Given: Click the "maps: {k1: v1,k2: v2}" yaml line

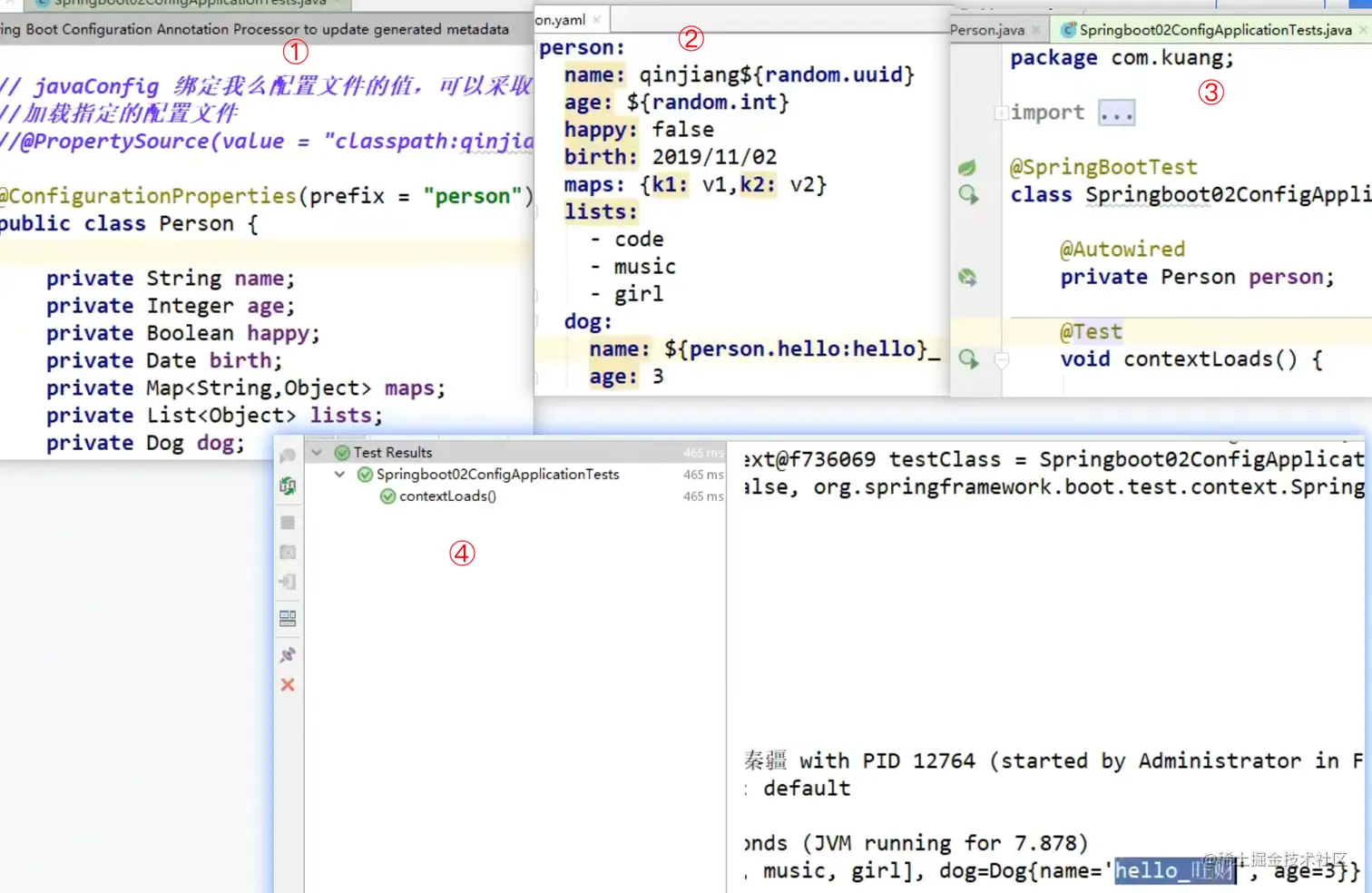Looking at the screenshot, I should click(x=696, y=185).
